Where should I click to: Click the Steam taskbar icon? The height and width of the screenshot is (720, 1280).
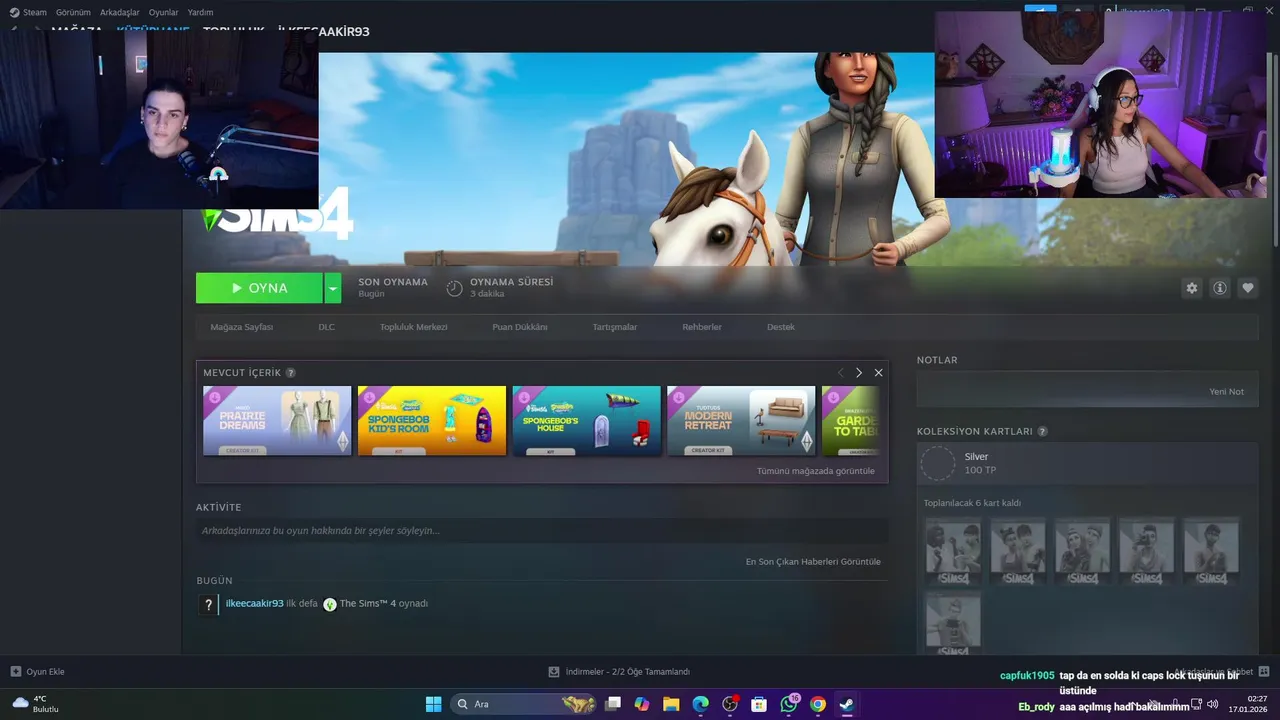(847, 704)
